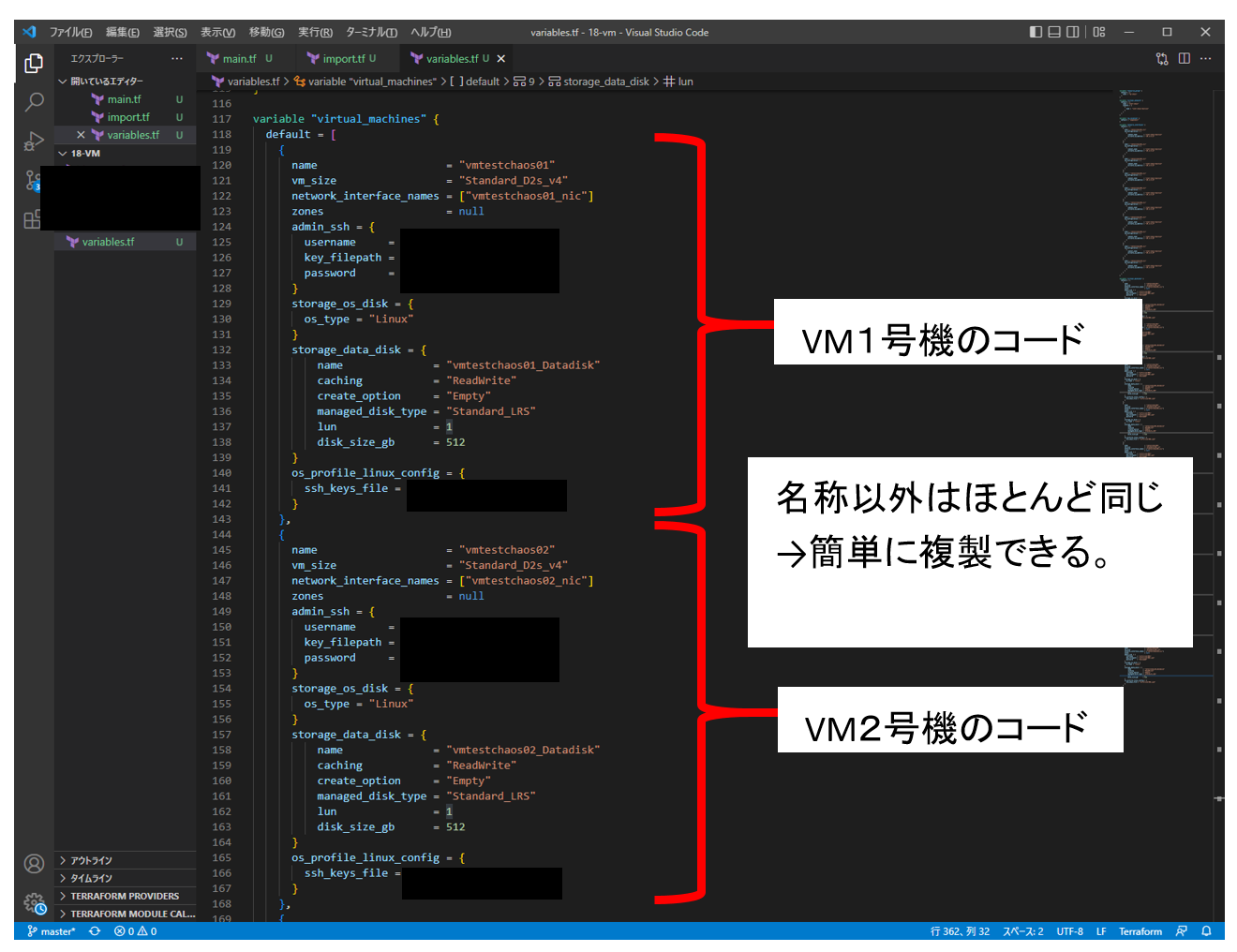Click Terraform language mode in status bar
This screenshot has width=1237, height=952.
pos(1140,931)
